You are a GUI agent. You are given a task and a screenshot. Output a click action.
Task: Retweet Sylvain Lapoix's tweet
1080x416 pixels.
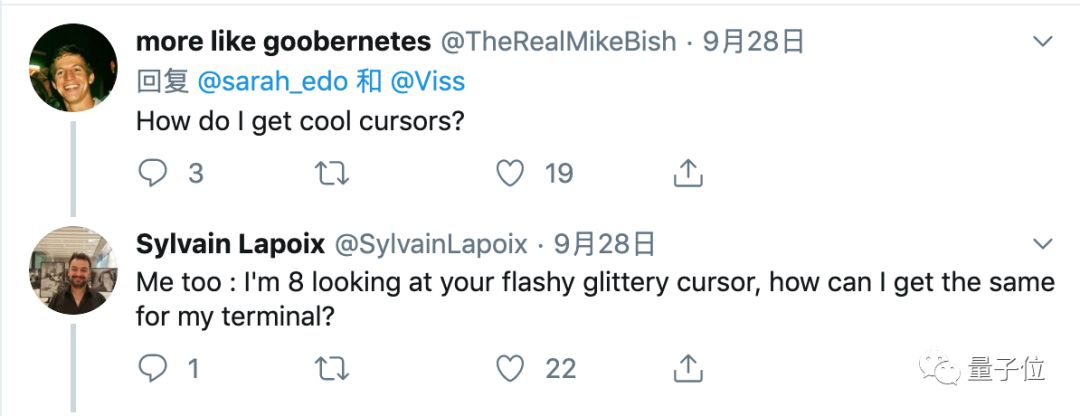(x=333, y=368)
